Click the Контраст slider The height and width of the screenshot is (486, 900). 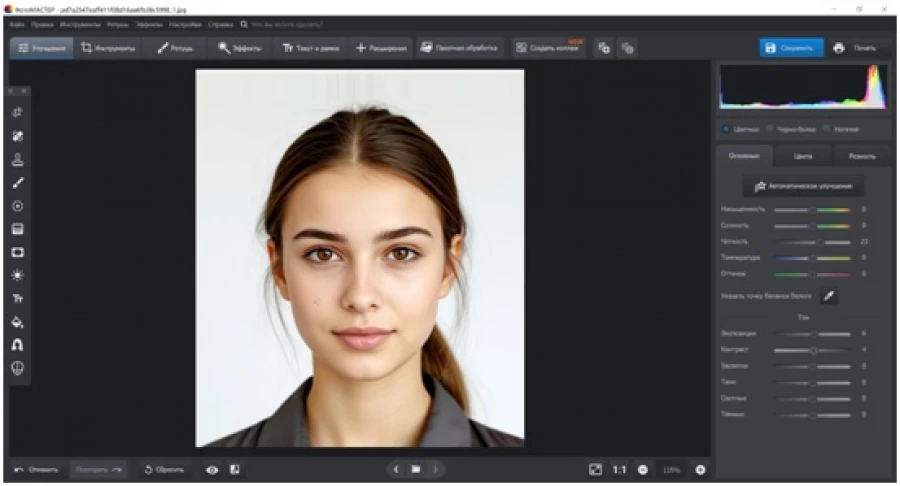pyautogui.click(x=812, y=350)
